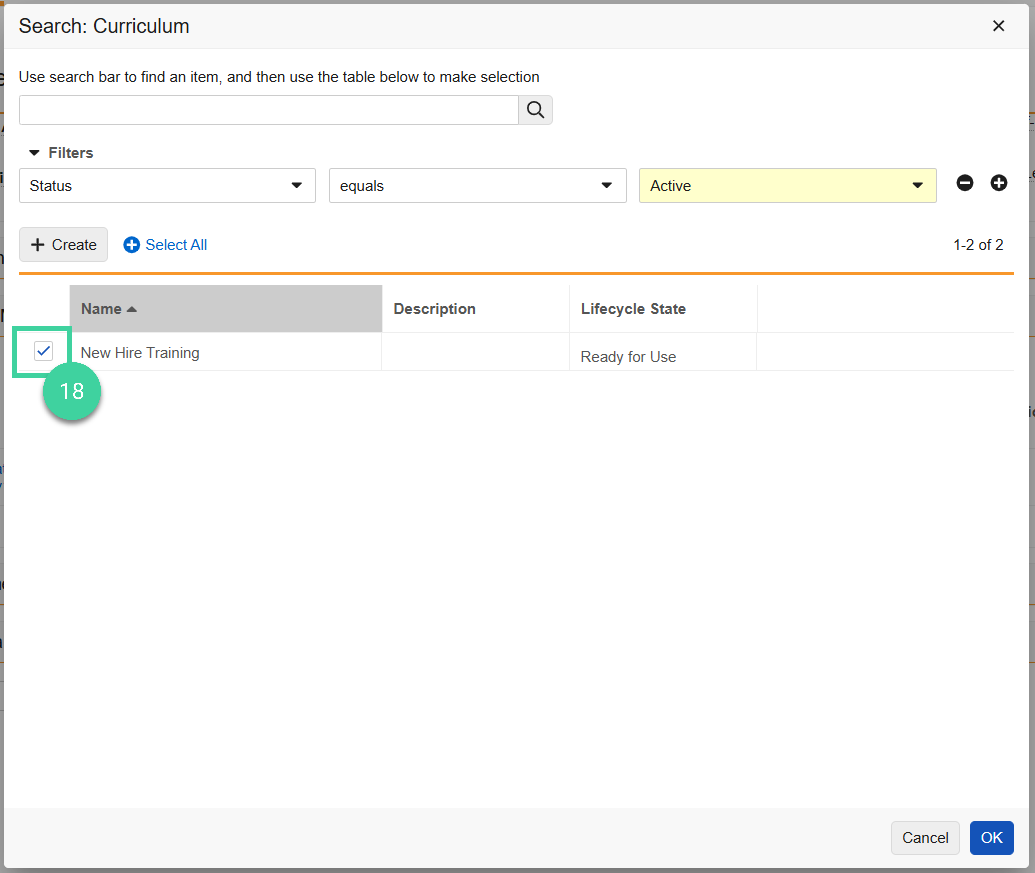Image resolution: width=1035 pixels, height=873 pixels.
Task: Remove the Status filter via the minus icon
Action: click(964, 183)
